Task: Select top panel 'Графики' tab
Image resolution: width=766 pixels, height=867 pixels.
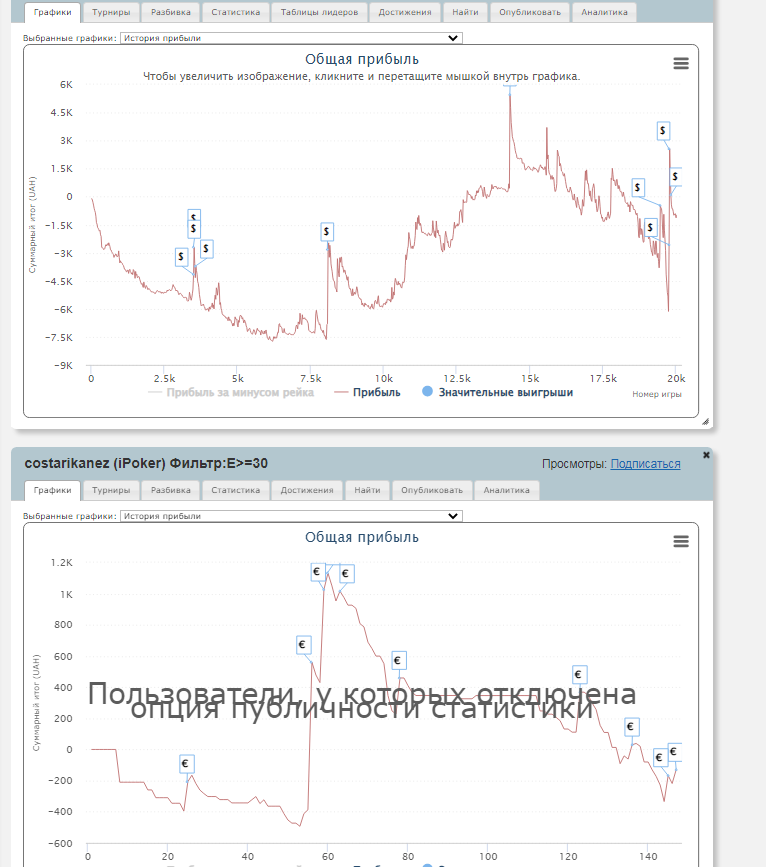Action: [x=53, y=12]
